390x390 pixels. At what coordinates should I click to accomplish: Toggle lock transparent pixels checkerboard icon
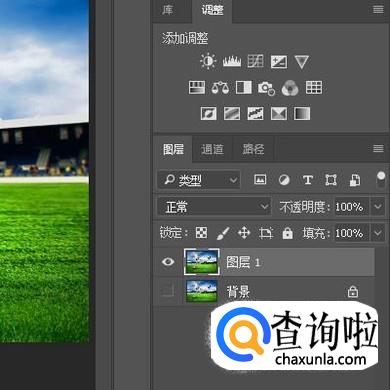(x=201, y=233)
